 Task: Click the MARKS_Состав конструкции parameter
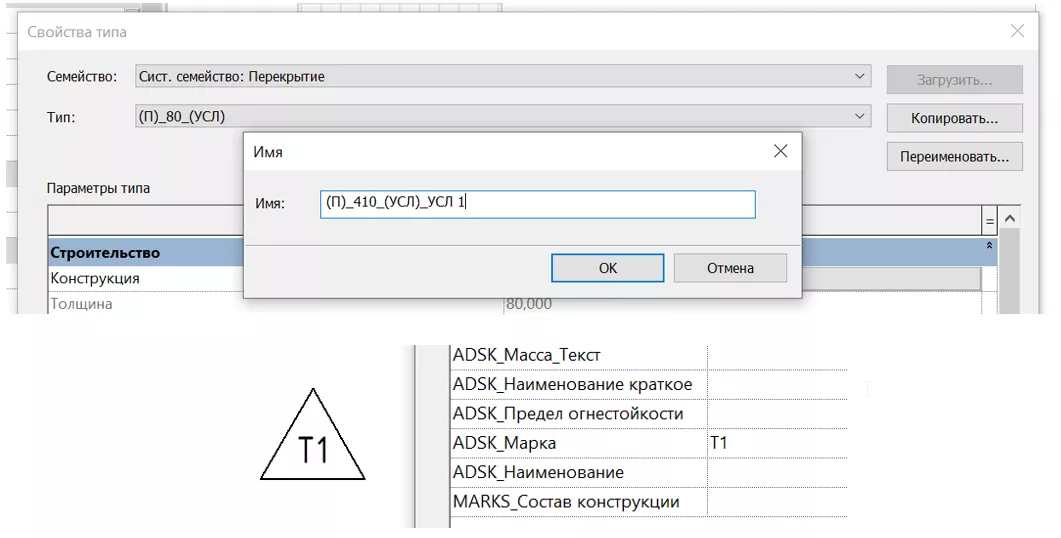click(x=566, y=502)
